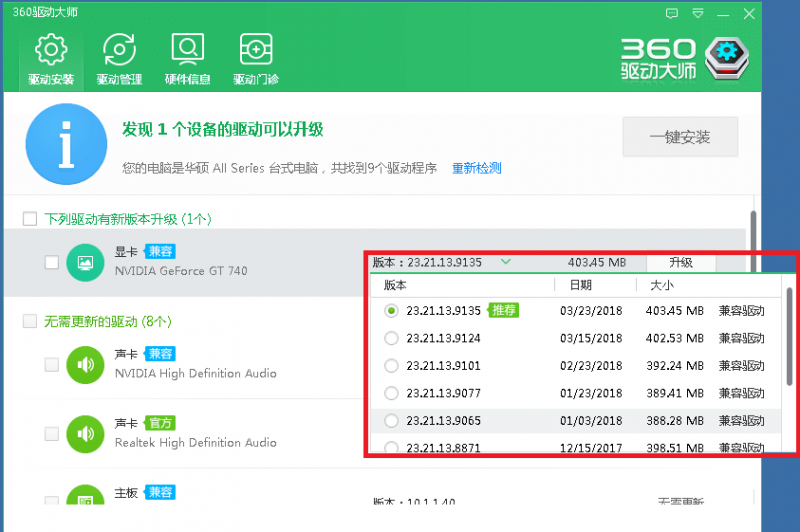Click the Realtek audio speaker icon
Image resolution: width=800 pixels, height=532 pixels.
pyautogui.click(x=85, y=434)
